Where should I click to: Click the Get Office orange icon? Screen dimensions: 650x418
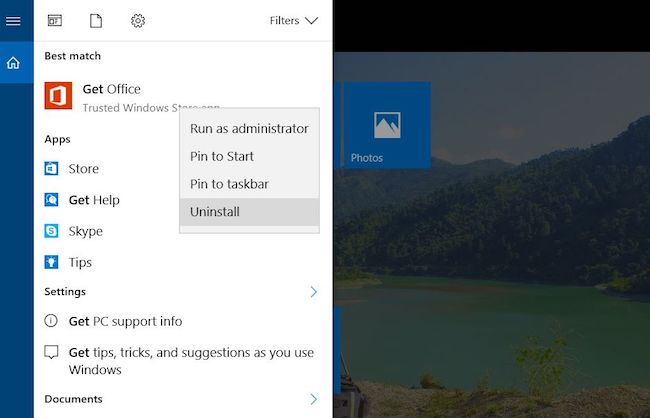point(58,96)
